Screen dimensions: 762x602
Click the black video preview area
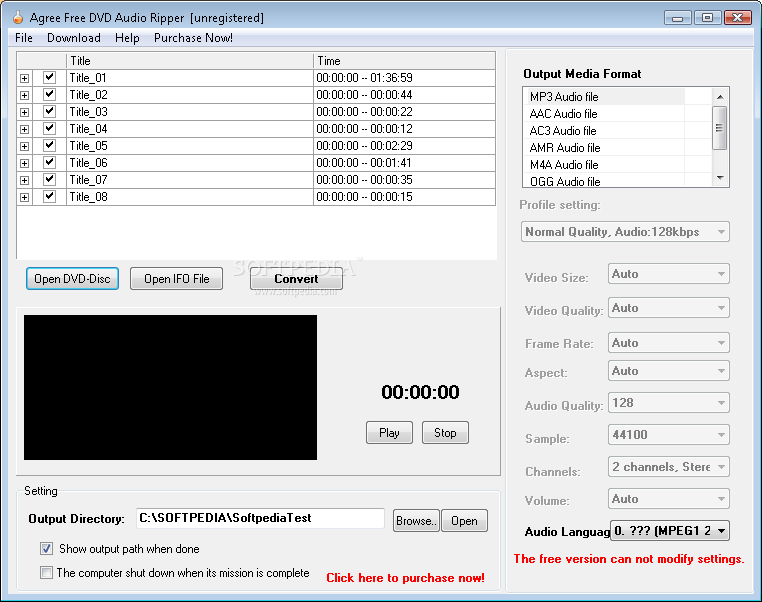click(170, 387)
